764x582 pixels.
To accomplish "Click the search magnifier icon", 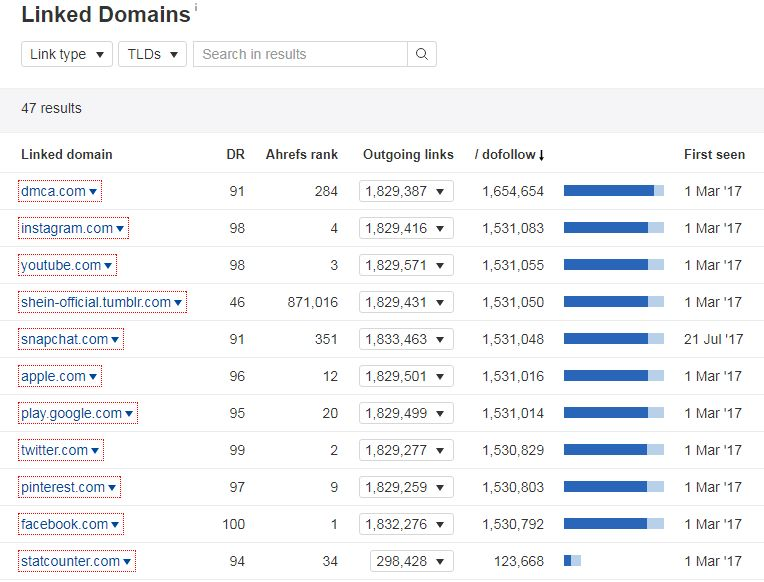I will (x=422, y=54).
